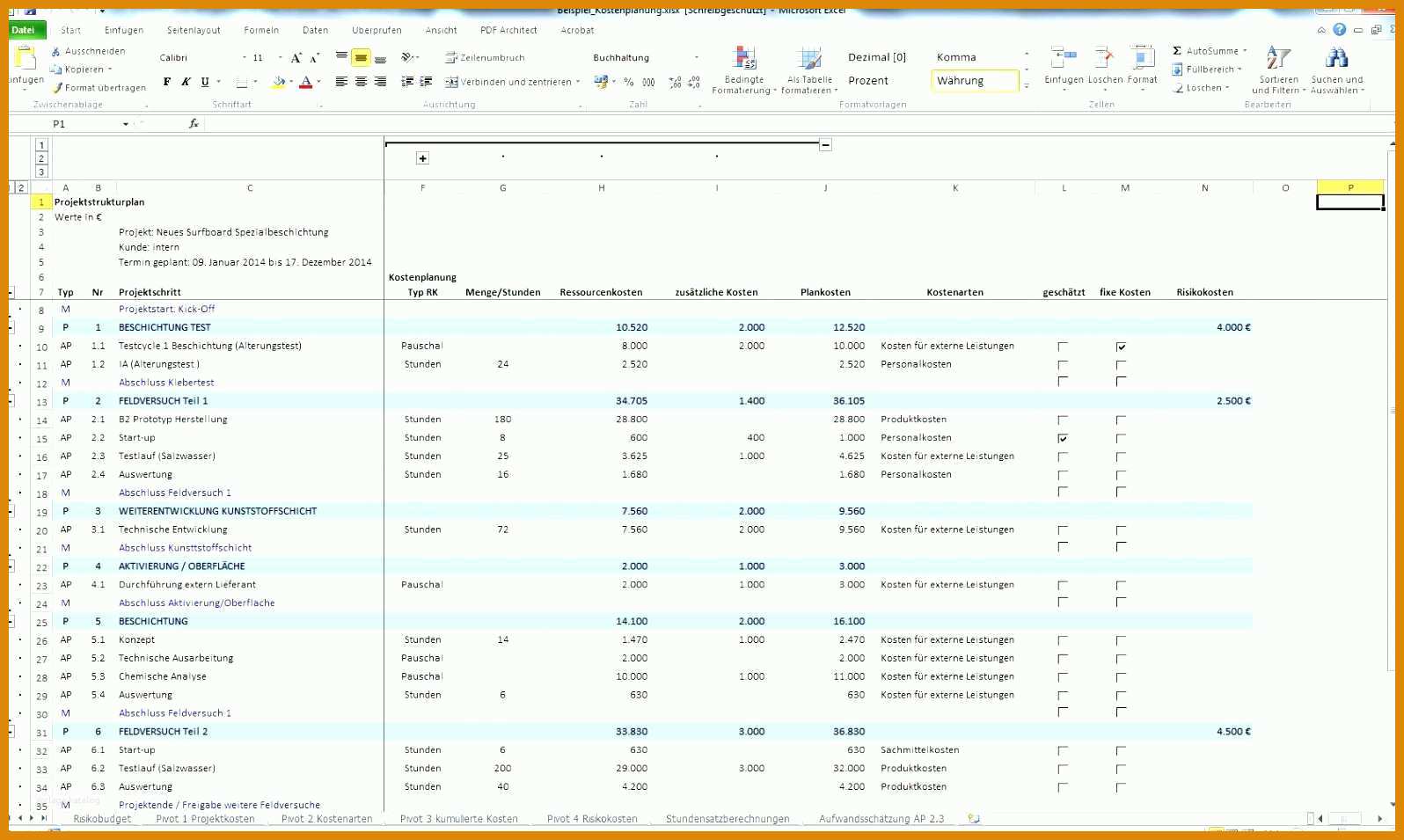This screenshot has height=840, width=1404.
Task: Open Excel help question mark icon
Action: 1339,30
